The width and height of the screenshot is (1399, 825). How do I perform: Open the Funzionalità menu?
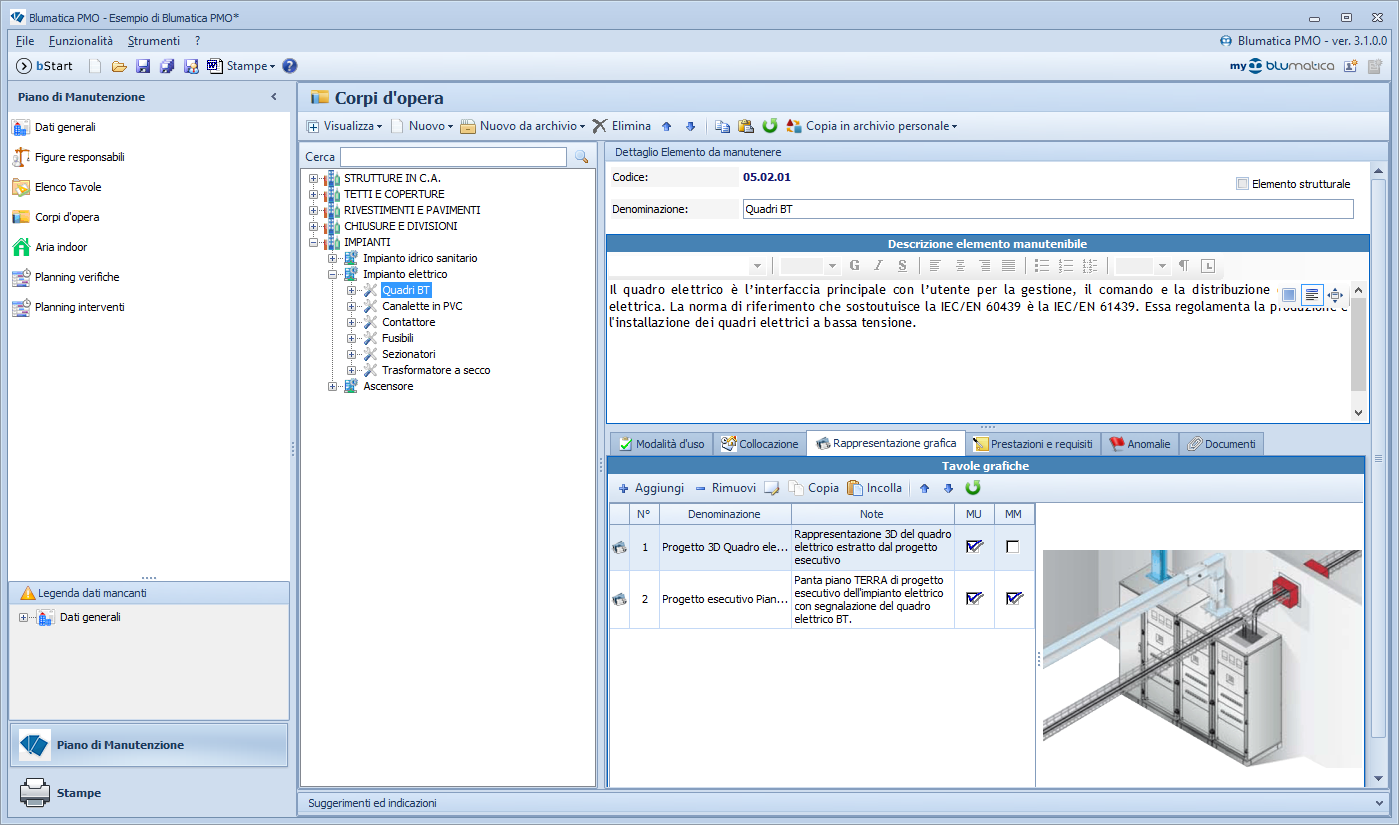pyautogui.click(x=81, y=41)
